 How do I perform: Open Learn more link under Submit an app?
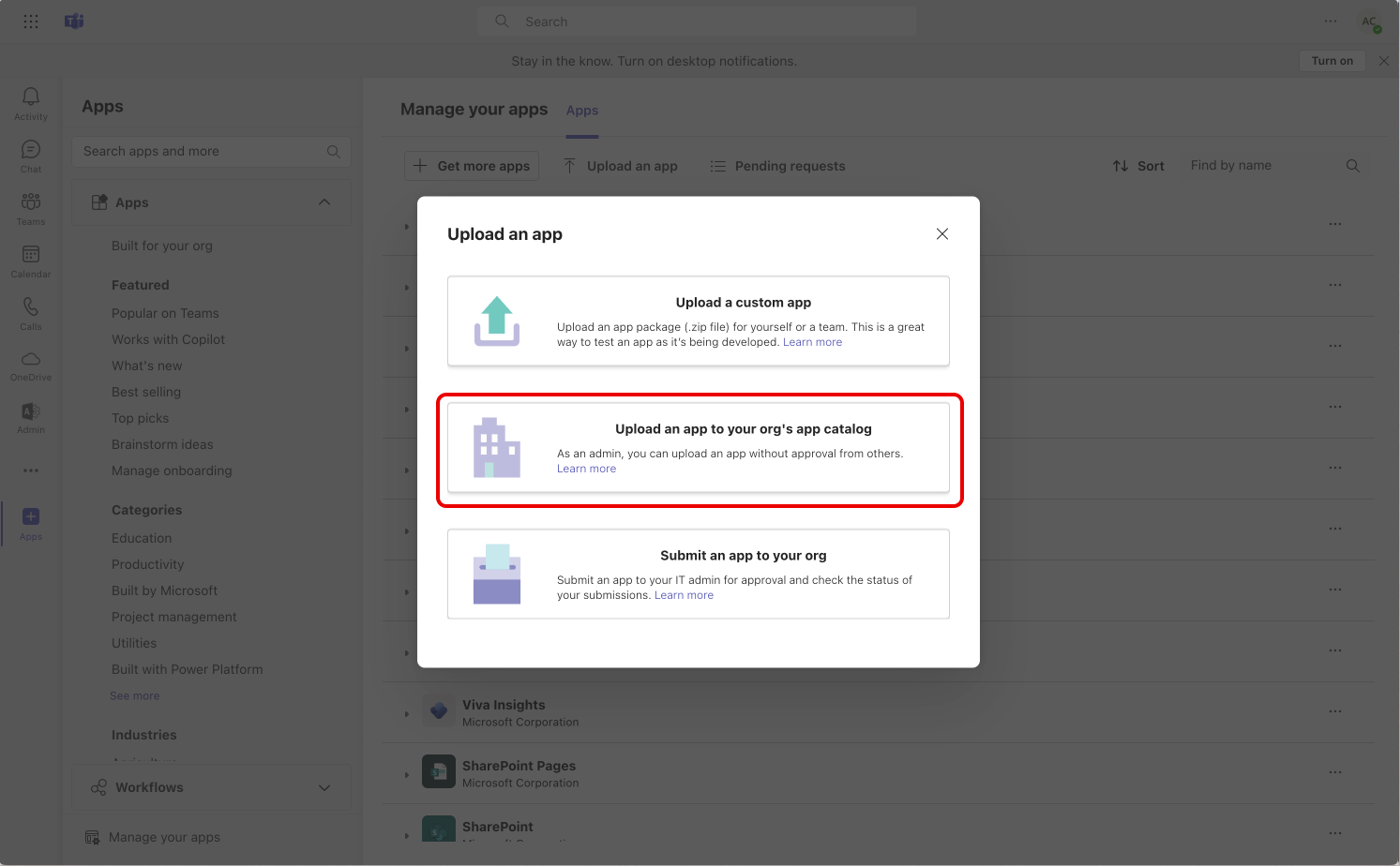click(684, 595)
